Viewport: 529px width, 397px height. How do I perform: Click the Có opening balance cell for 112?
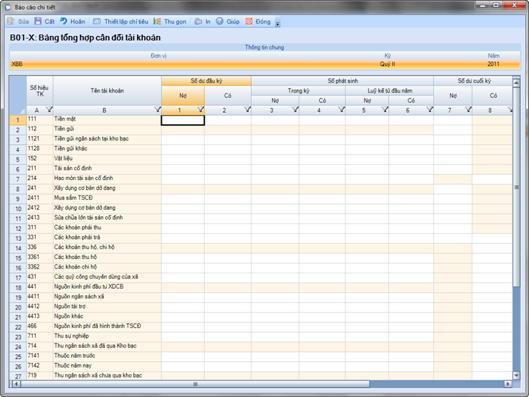228,130
